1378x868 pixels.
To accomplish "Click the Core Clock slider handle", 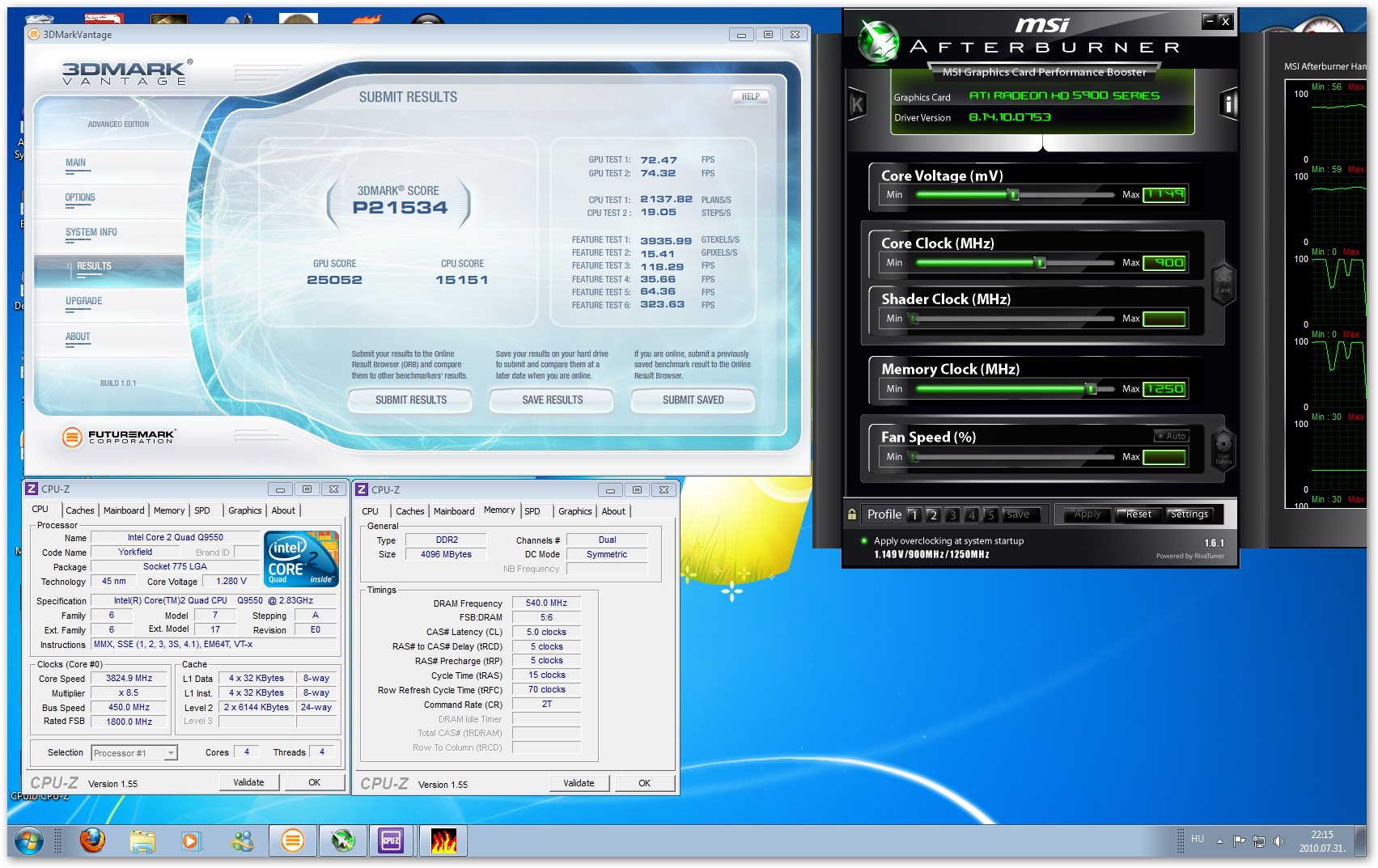I will click(x=1040, y=262).
